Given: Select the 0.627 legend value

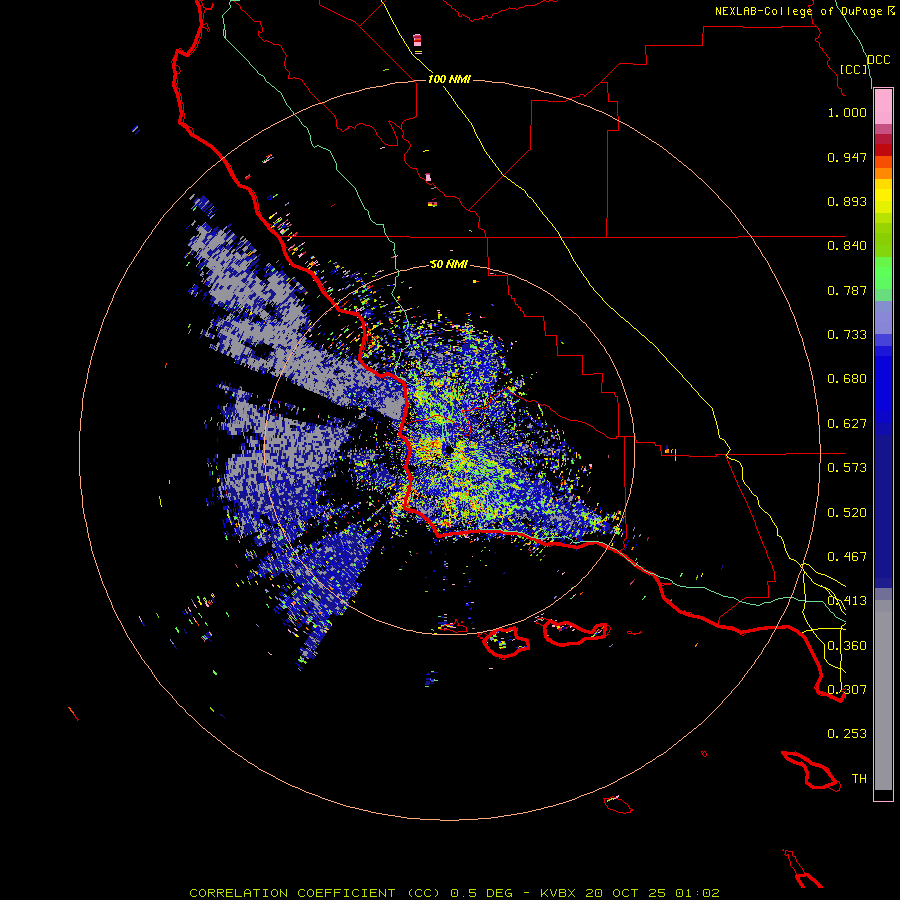Looking at the screenshot, I should (x=847, y=424).
